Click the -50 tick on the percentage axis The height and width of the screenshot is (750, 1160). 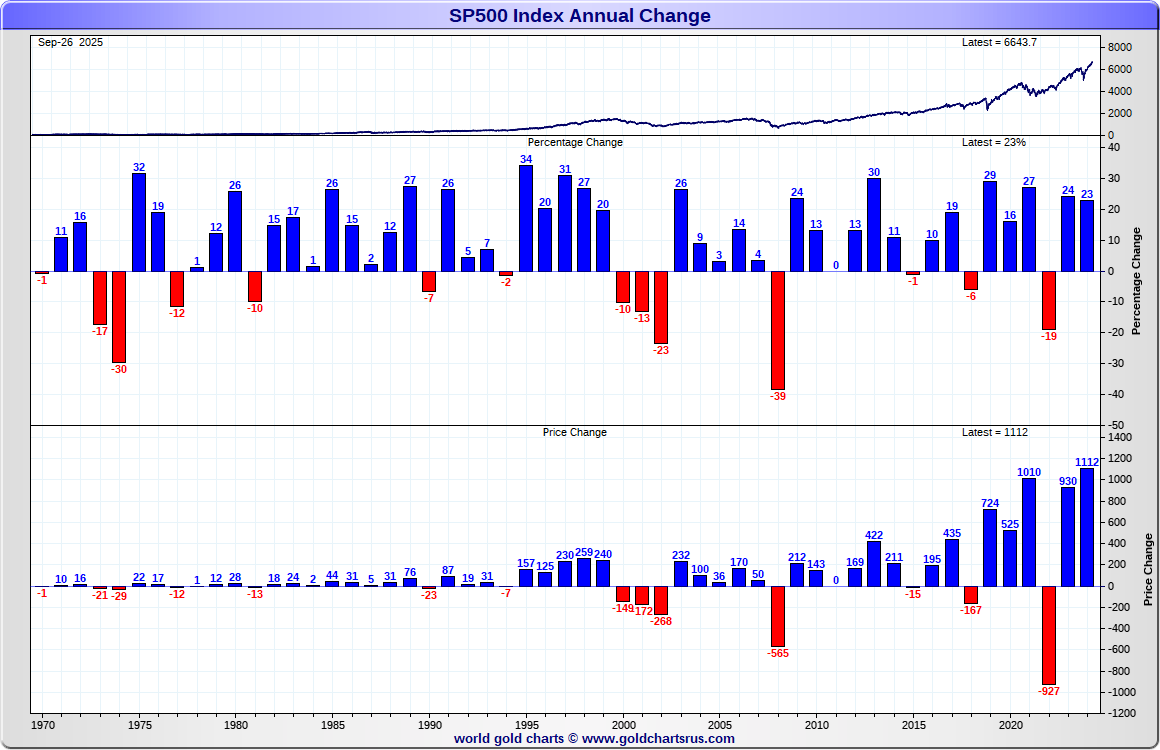(1116, 425)
